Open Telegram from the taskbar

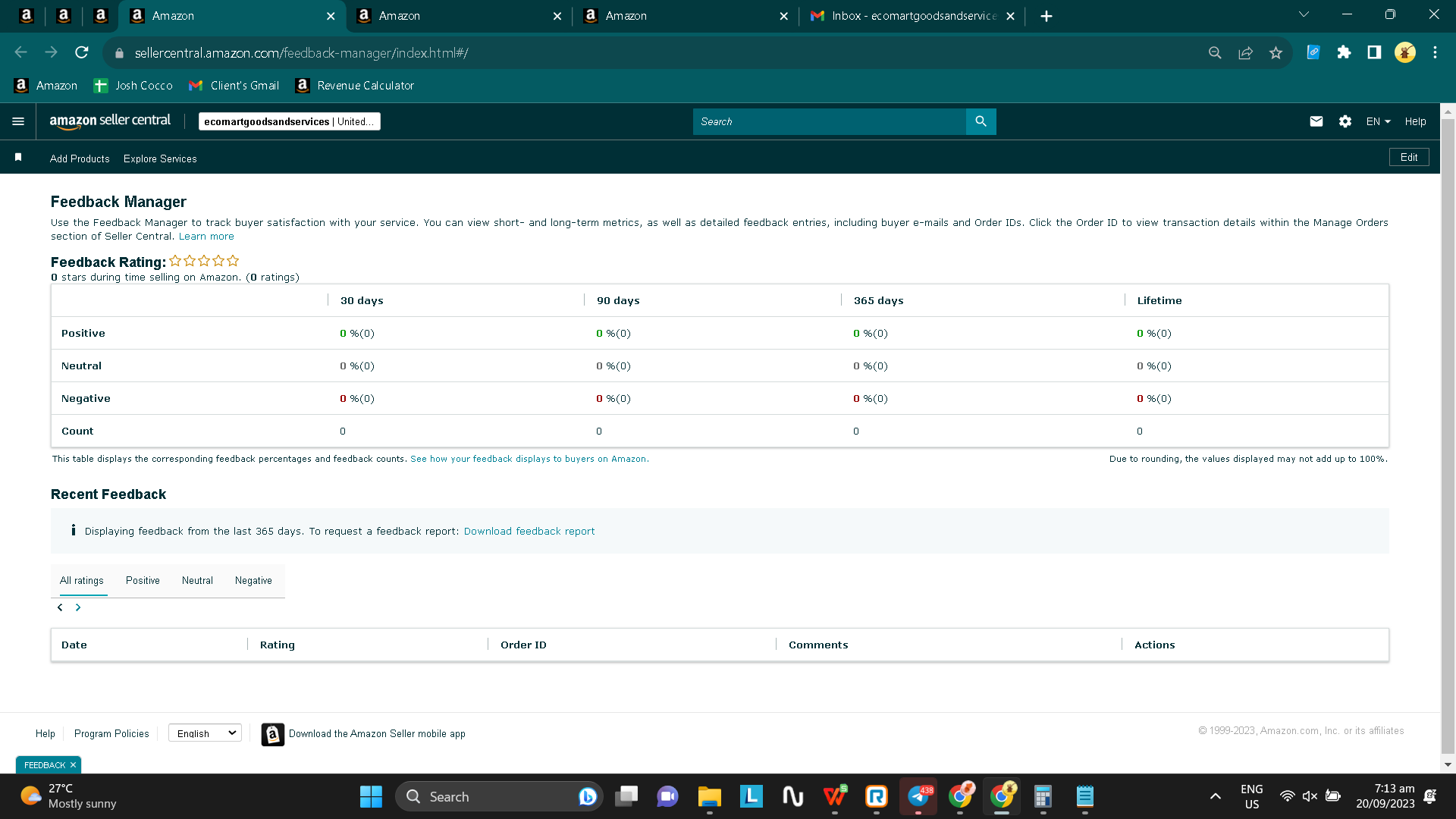point(918,796)
